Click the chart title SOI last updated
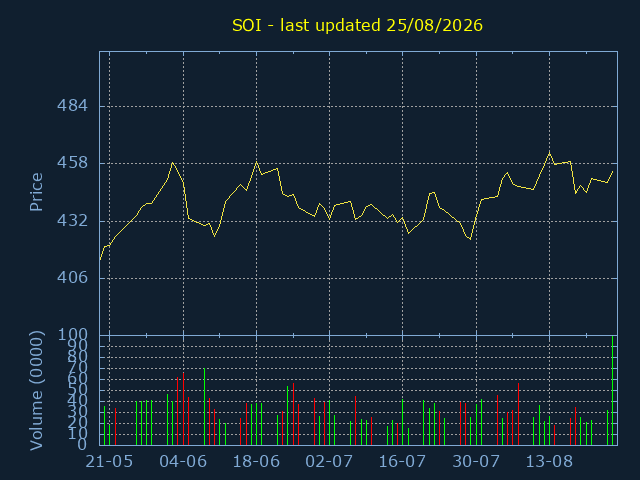Viewport: 640px width, 480px height. click(357, 25)
